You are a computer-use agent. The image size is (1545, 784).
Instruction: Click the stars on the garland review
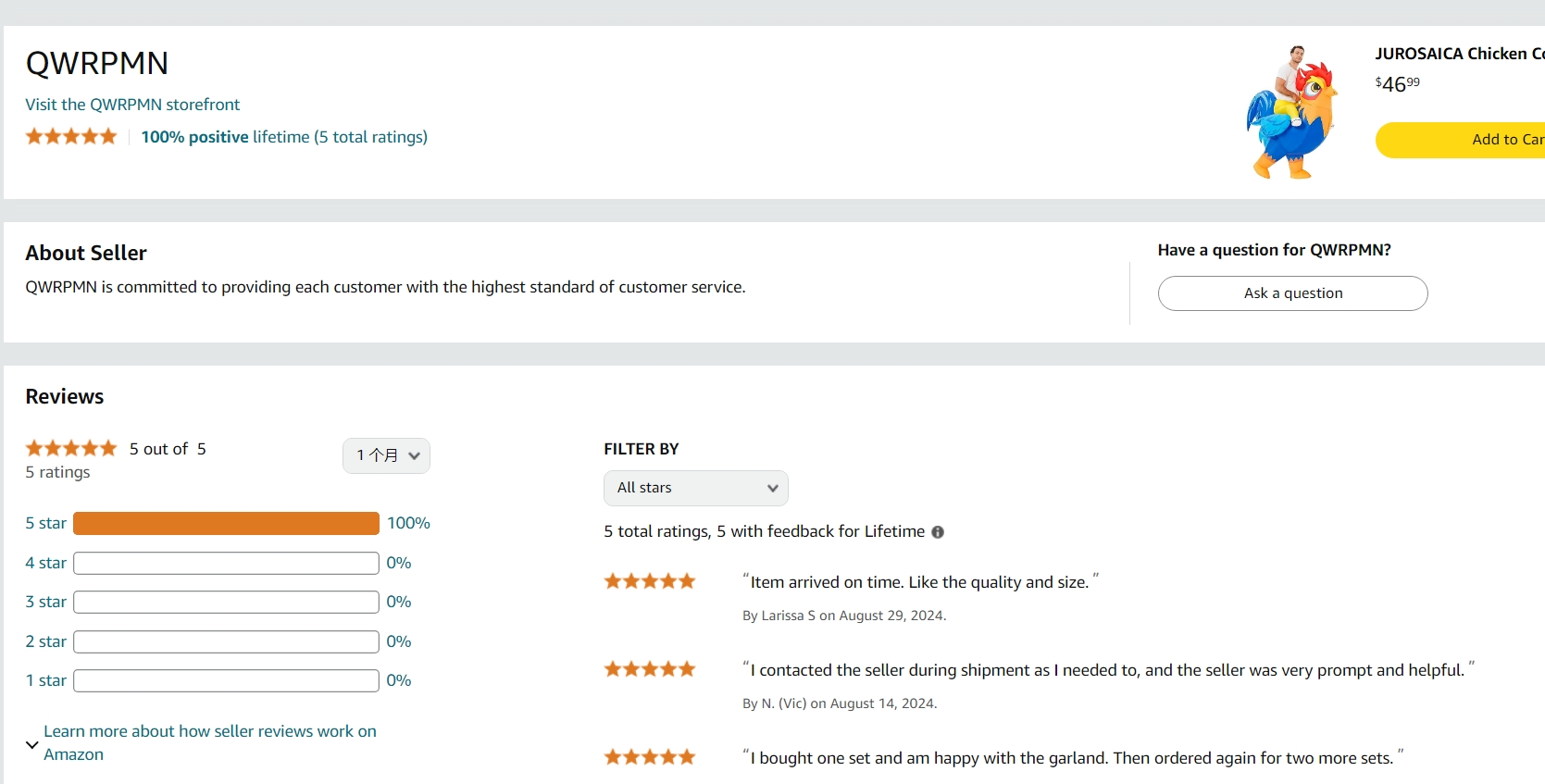pyautogui.click(x=649, y=758)
